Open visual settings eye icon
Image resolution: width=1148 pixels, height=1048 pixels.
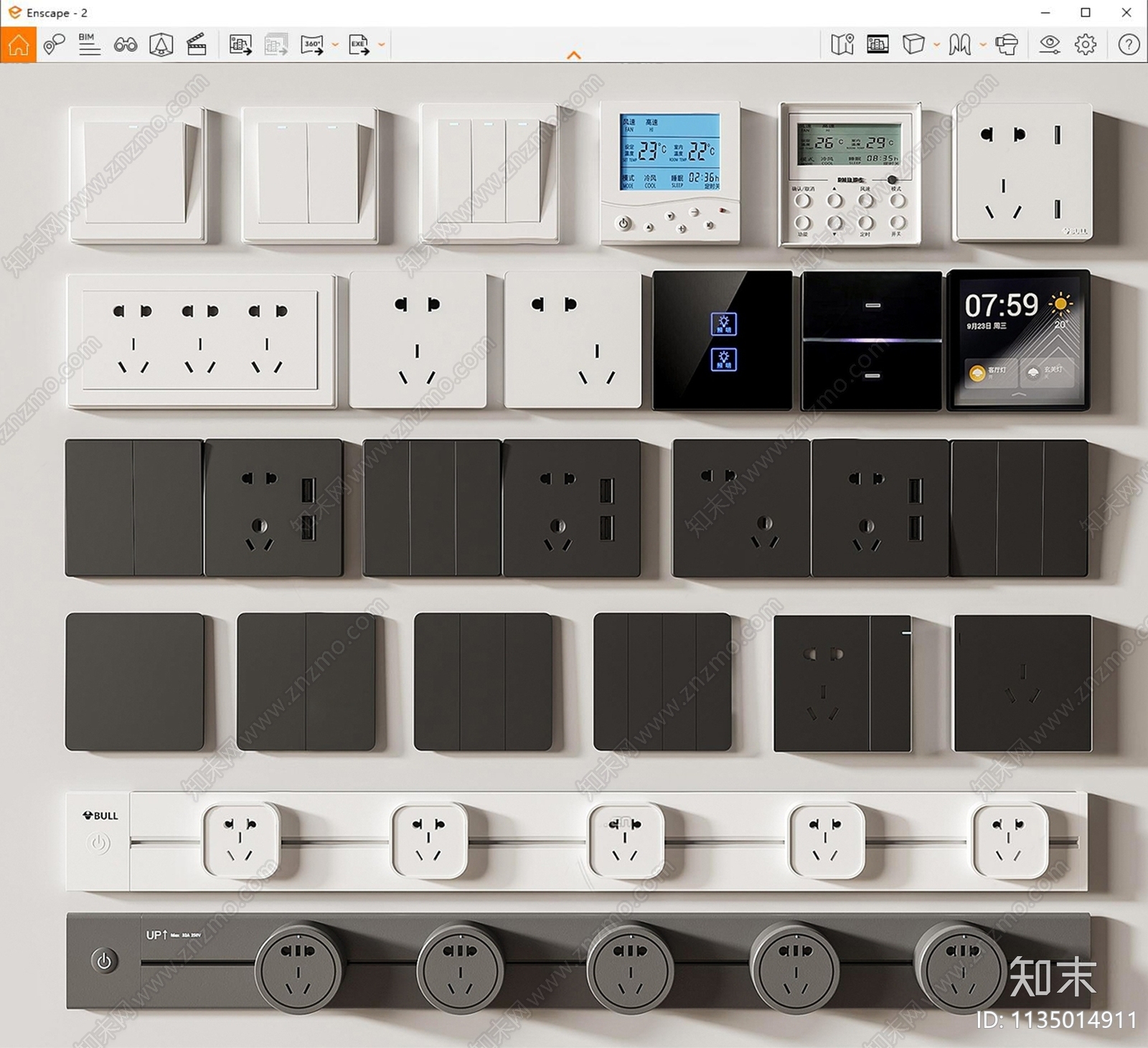point(1050,44)
